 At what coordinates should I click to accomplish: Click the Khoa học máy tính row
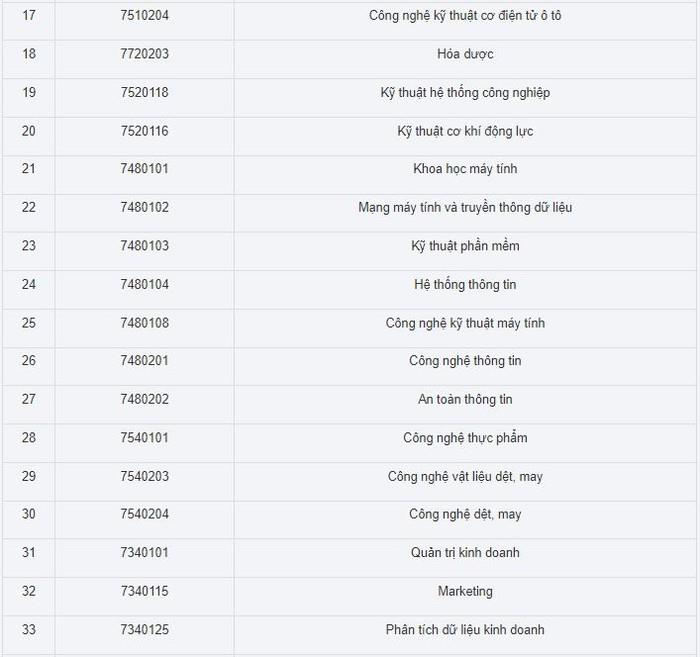(x=465, y=169)
